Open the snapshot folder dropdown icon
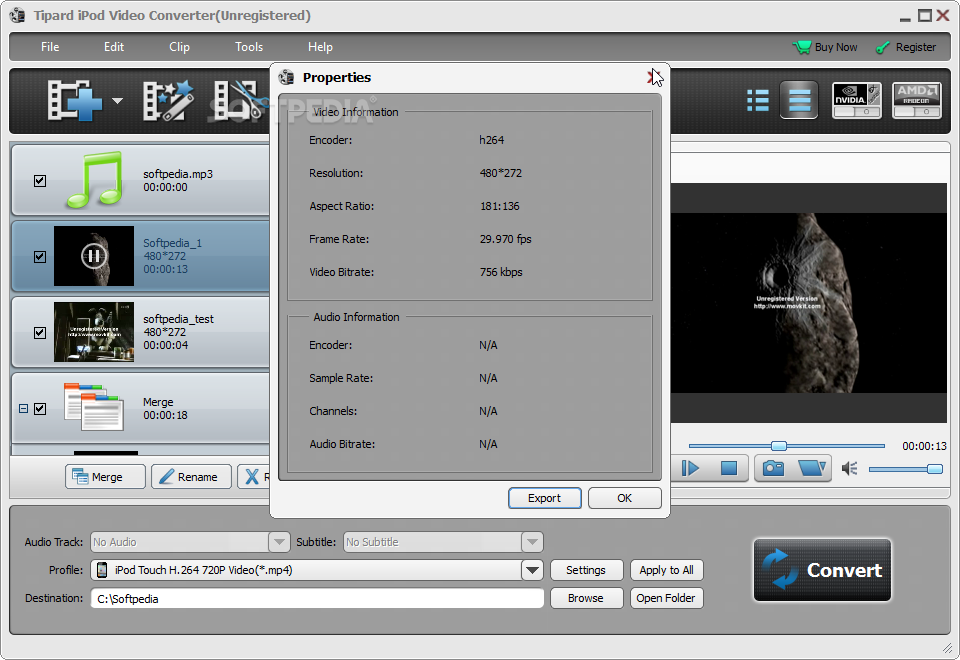This screenshot has height=660, width=960. 812,468
